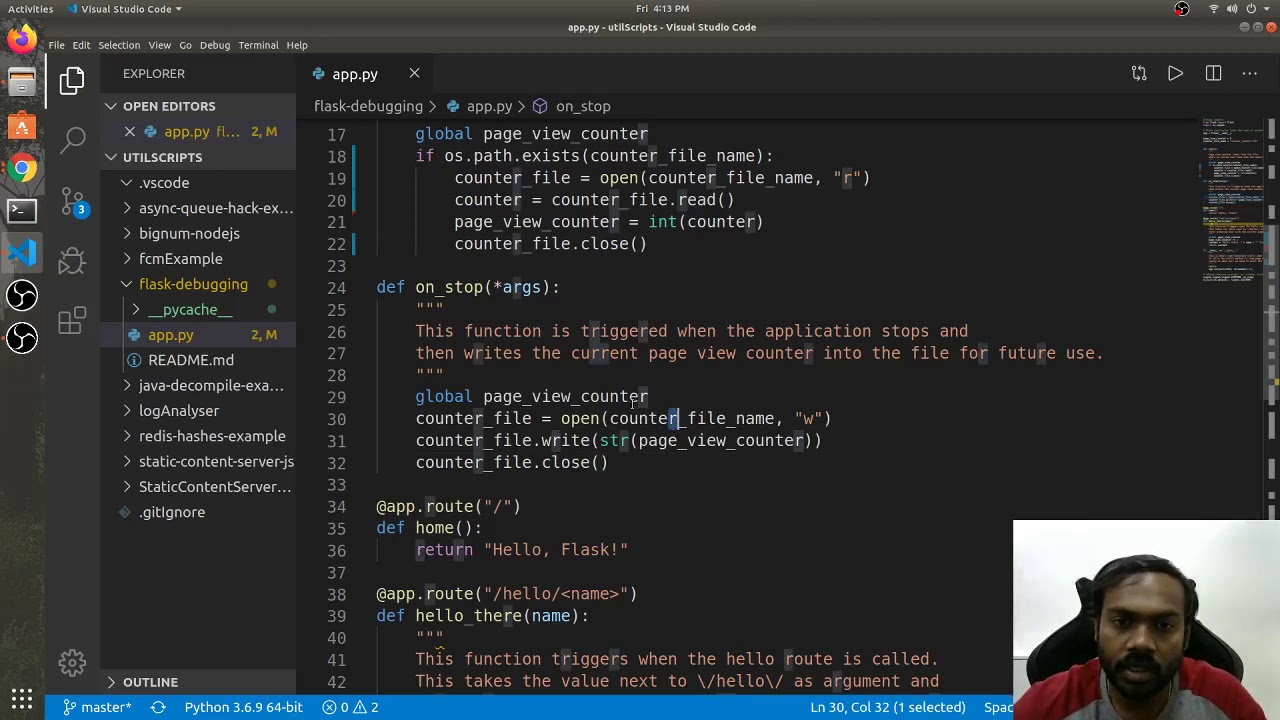Image resolution: width=1280 pixels, height=720 pixels.
Task: Click the compare changes icon in editor toolbar
Action: 1139,73
